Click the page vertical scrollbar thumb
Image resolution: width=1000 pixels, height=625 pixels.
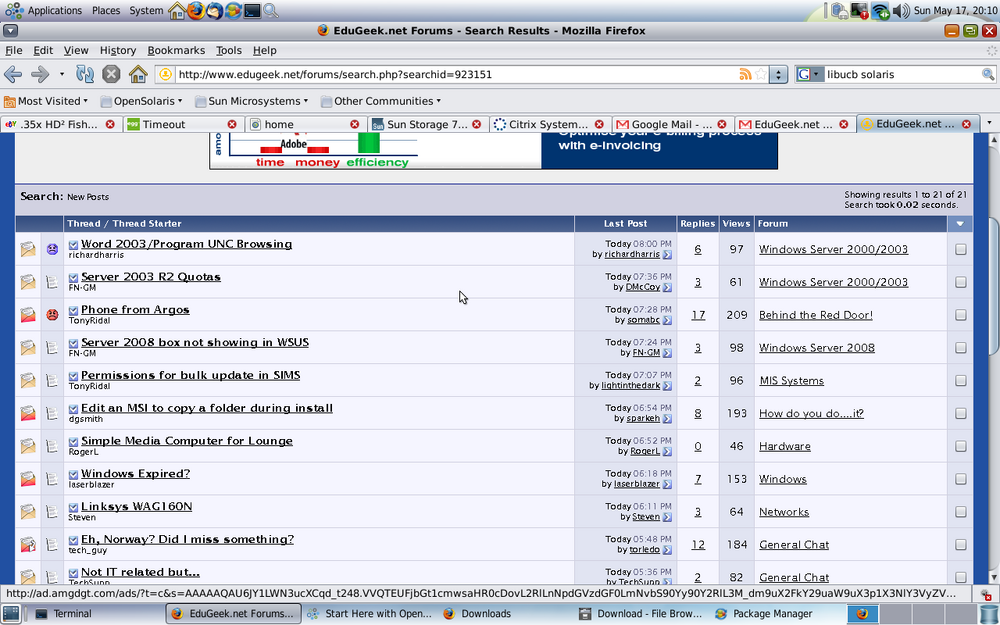coord(993,286)
